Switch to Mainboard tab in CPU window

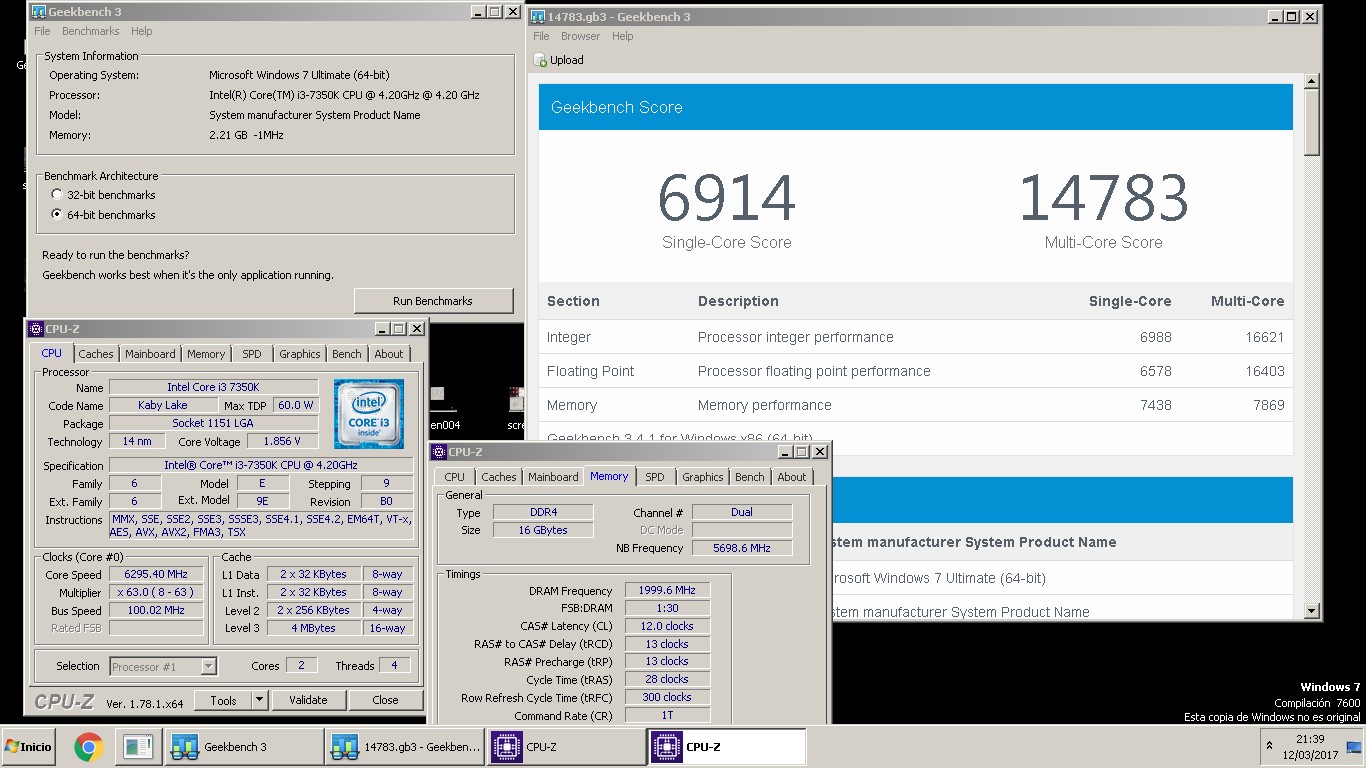click(150, 354)
